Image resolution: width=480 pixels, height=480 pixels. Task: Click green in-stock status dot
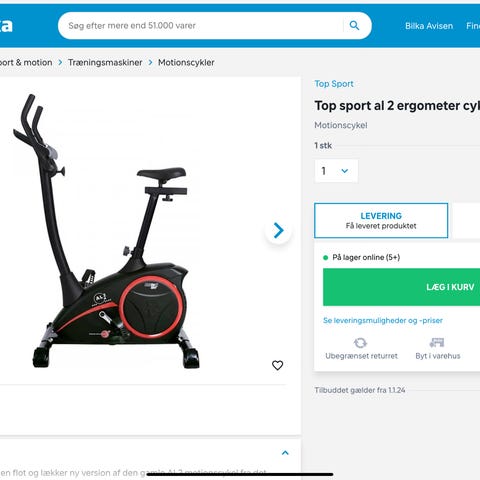pos(326,258)
